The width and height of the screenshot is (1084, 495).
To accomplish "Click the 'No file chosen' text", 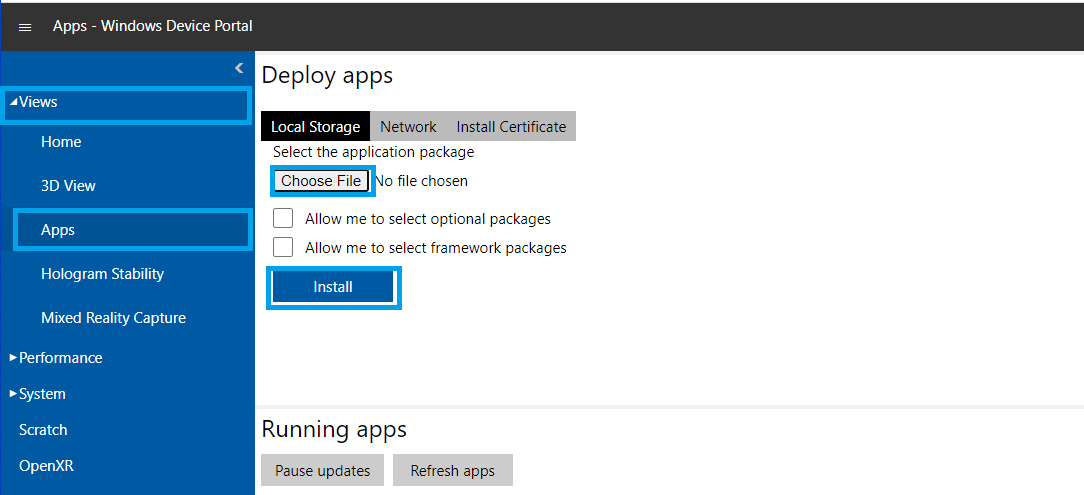I will [421, 181].
